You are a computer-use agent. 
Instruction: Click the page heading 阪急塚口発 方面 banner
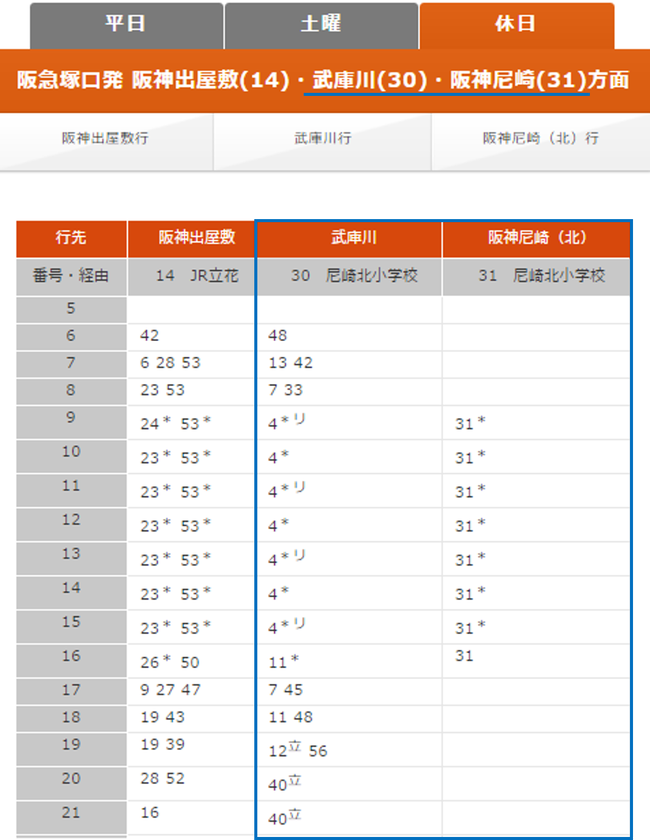click(x=323, y=81)
